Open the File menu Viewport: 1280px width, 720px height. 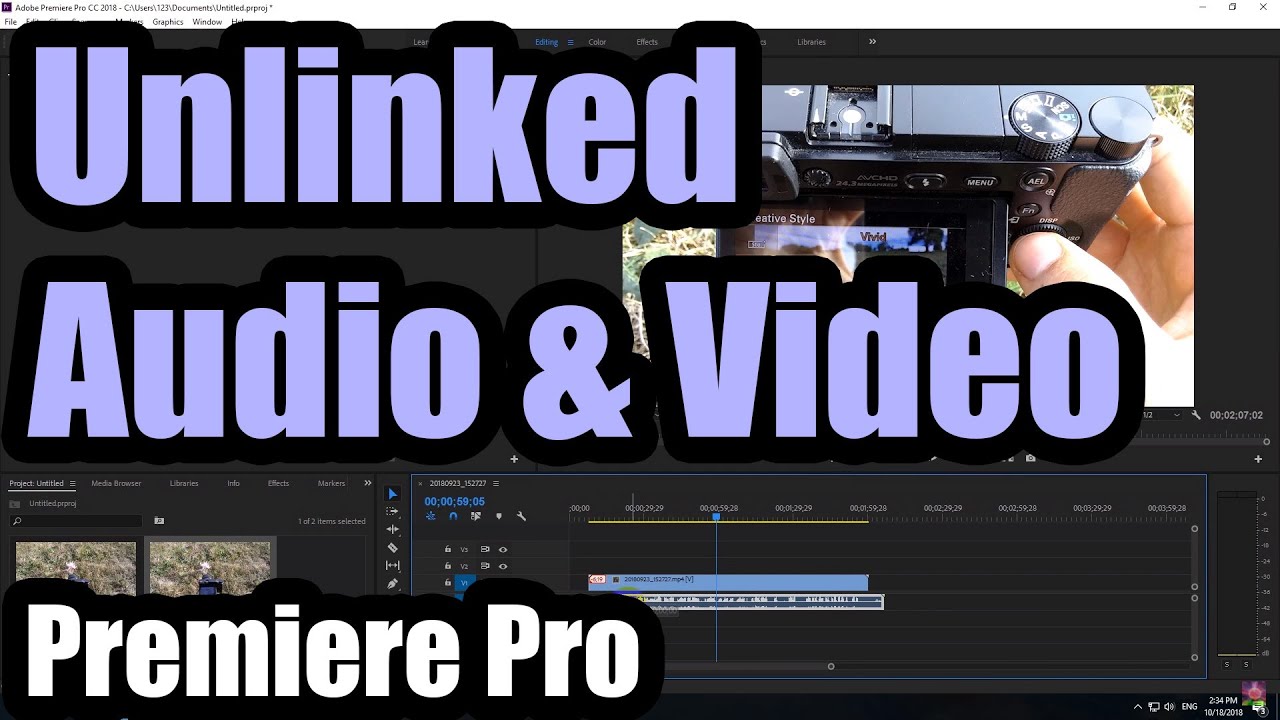click(10, 21)
